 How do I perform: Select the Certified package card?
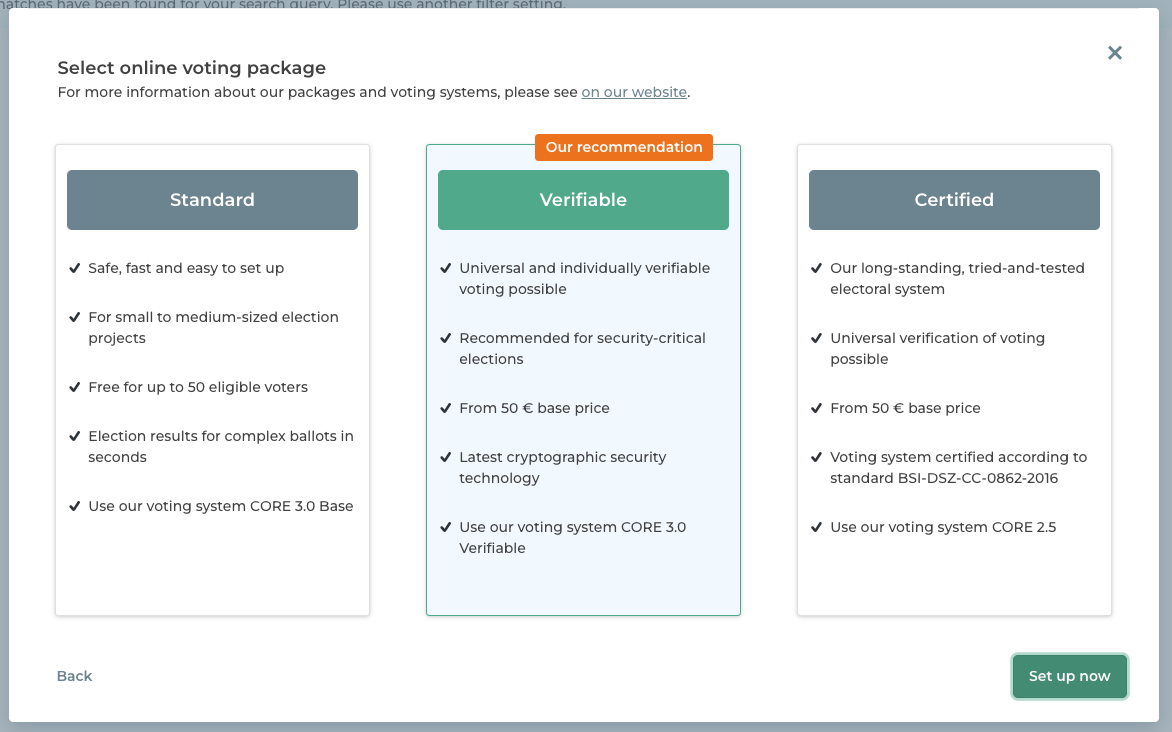[954, 380]
